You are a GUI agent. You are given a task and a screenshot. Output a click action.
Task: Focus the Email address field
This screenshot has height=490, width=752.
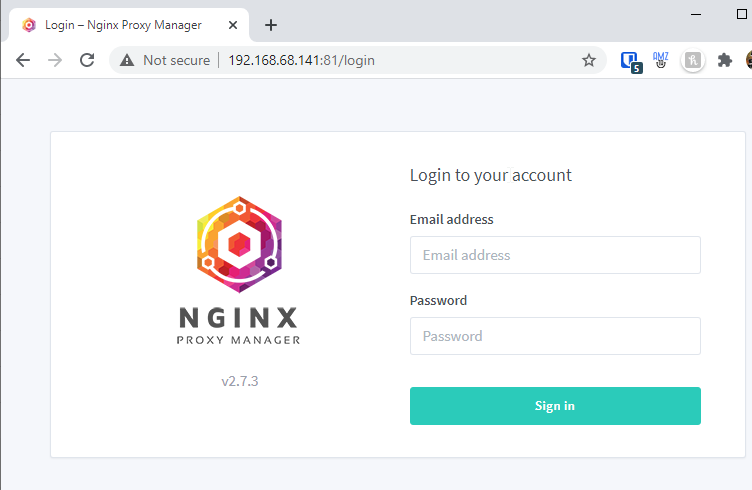click(555, 255)
